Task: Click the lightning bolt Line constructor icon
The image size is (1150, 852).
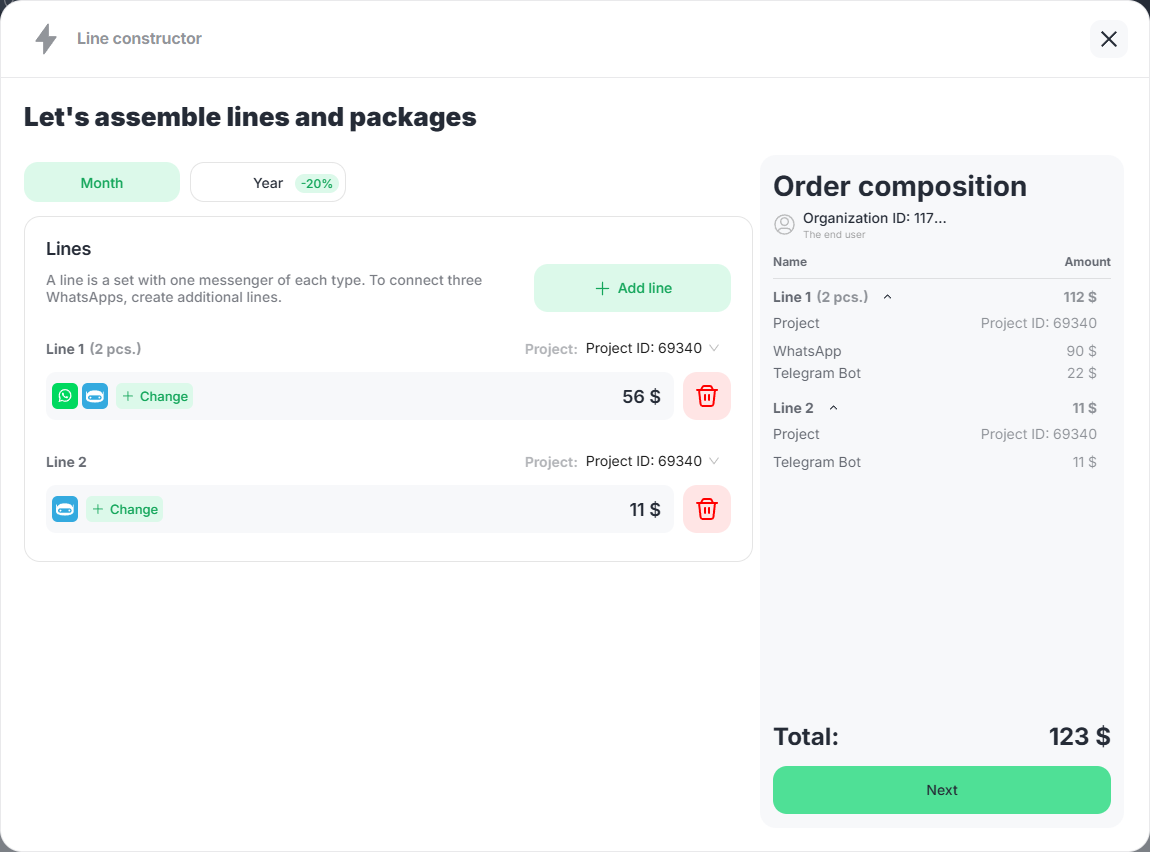Action: click(46, 39)
